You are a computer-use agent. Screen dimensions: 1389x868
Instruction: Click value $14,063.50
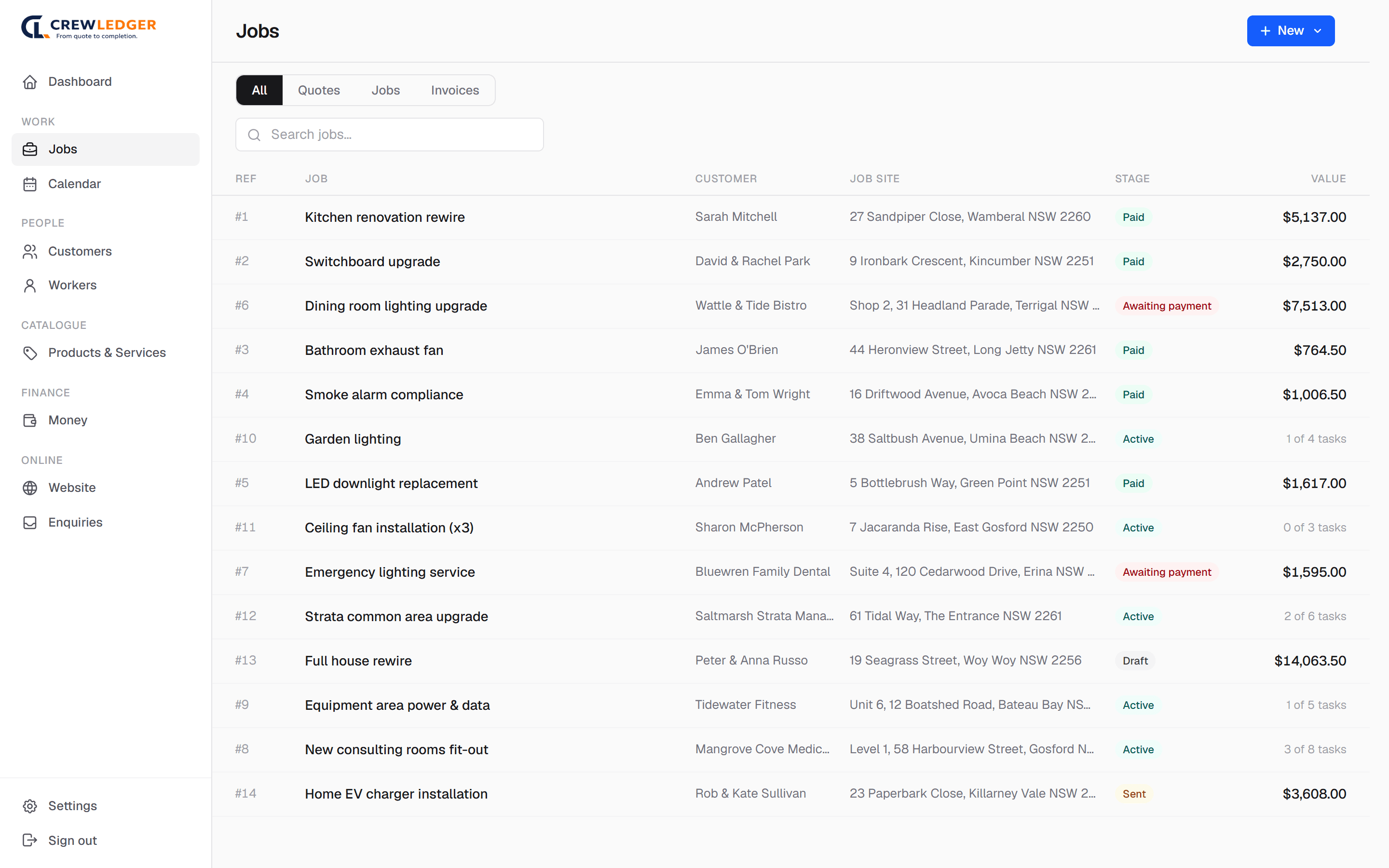coord(1310,661)
